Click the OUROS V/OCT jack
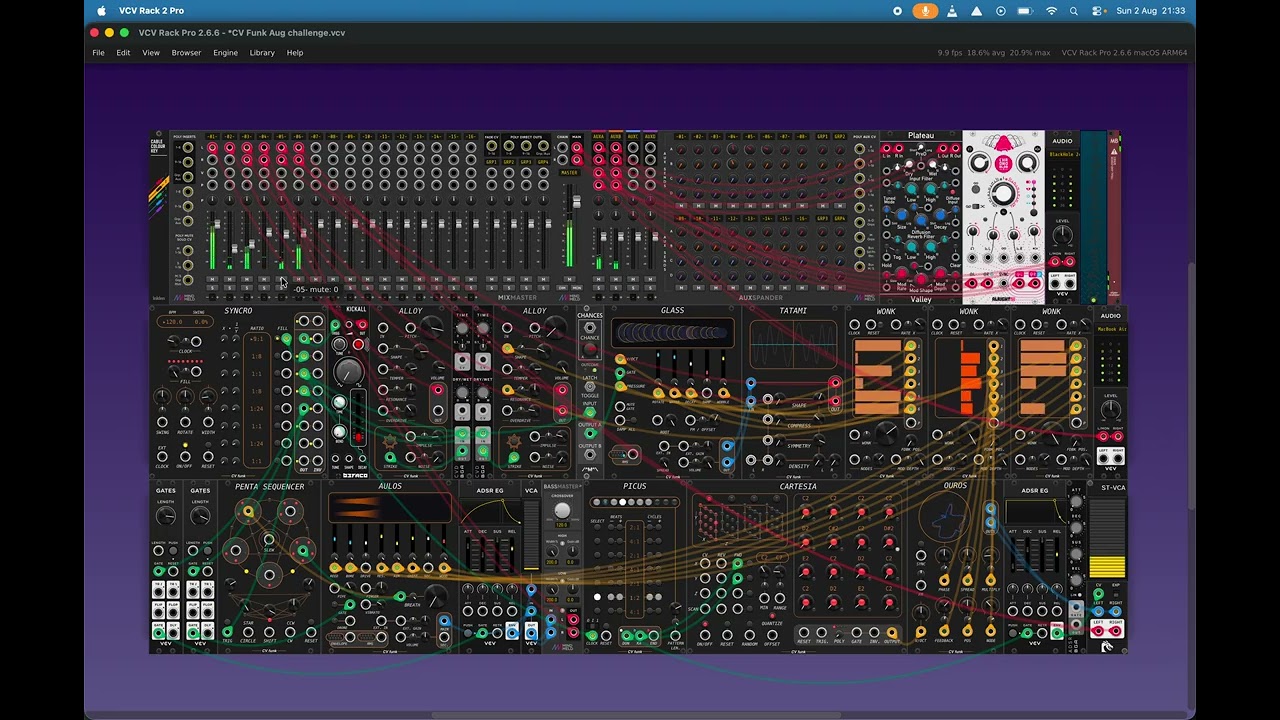This screenshot has height=720, width=1280. tap(921, 632)
